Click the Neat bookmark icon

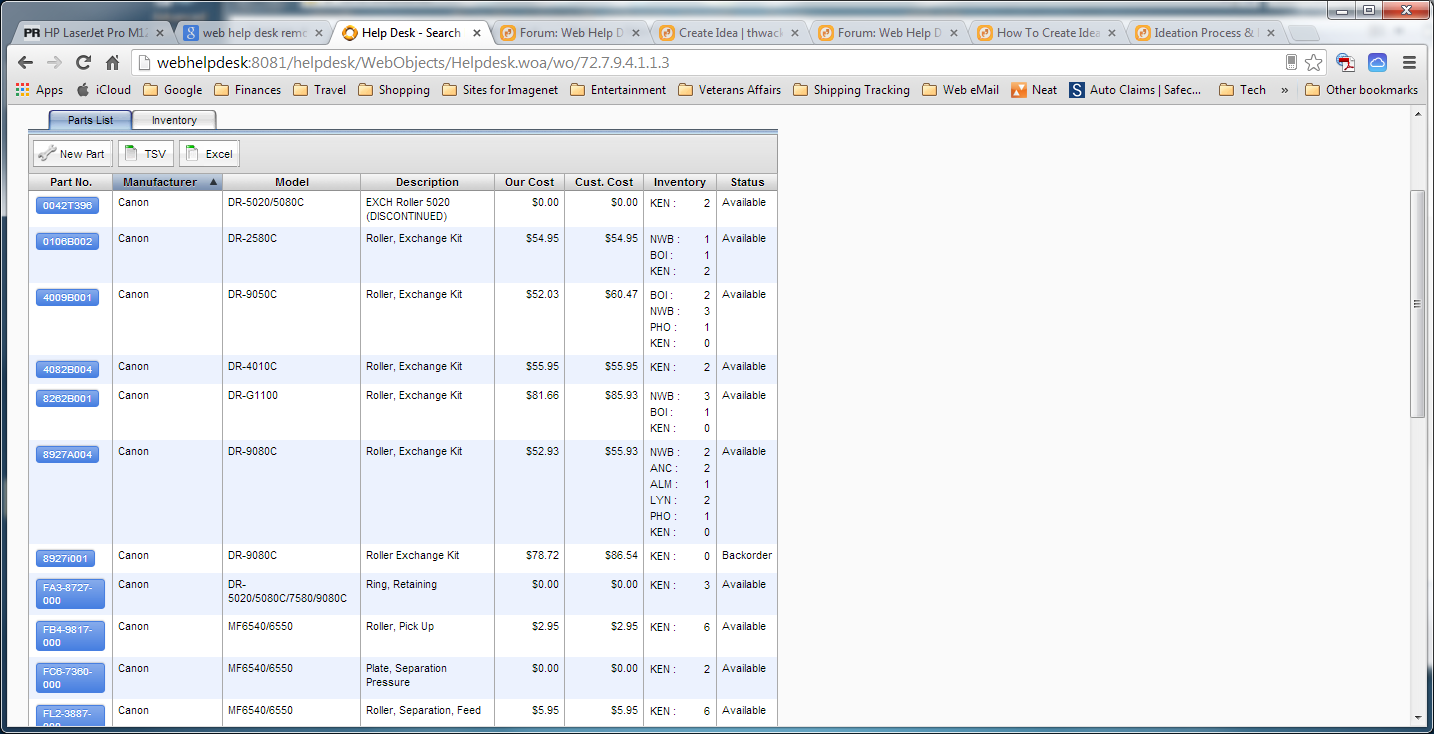point(1019,89)
